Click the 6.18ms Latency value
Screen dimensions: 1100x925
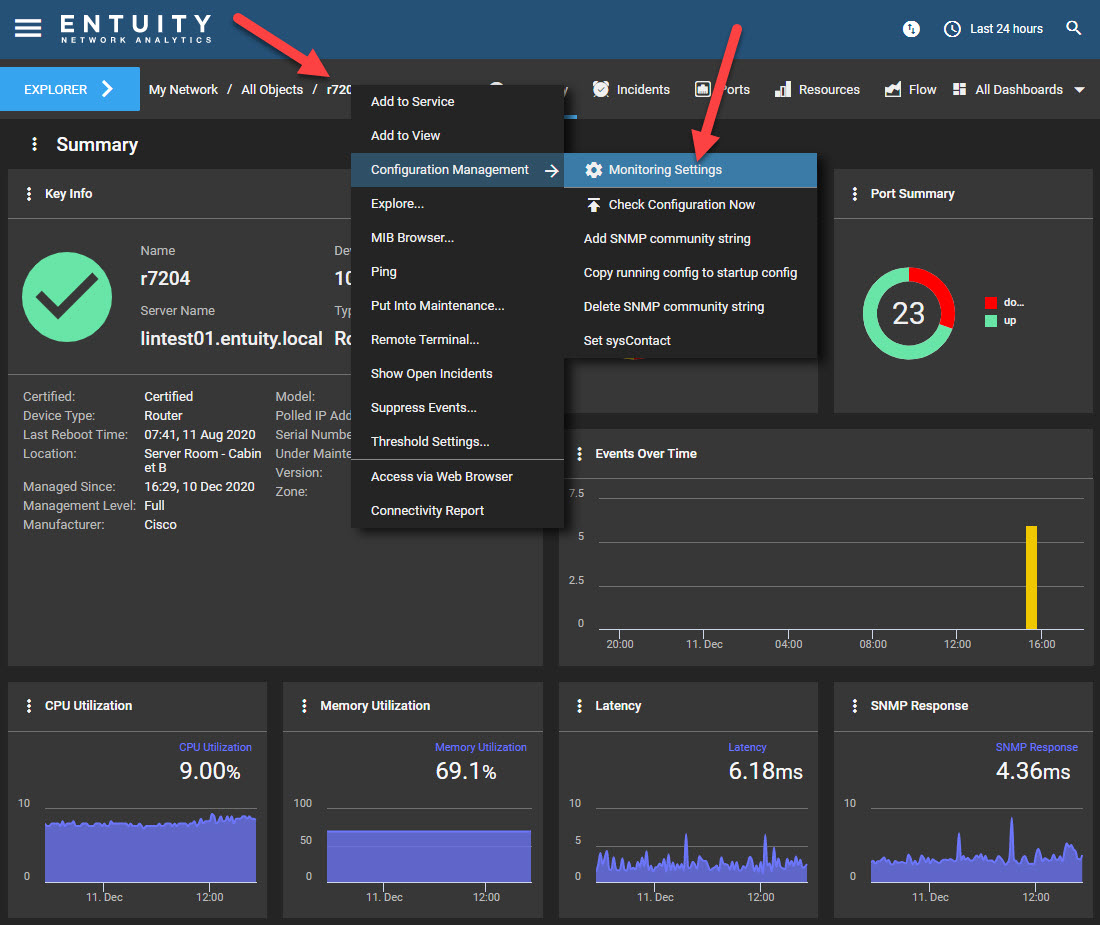pos(765,771)
